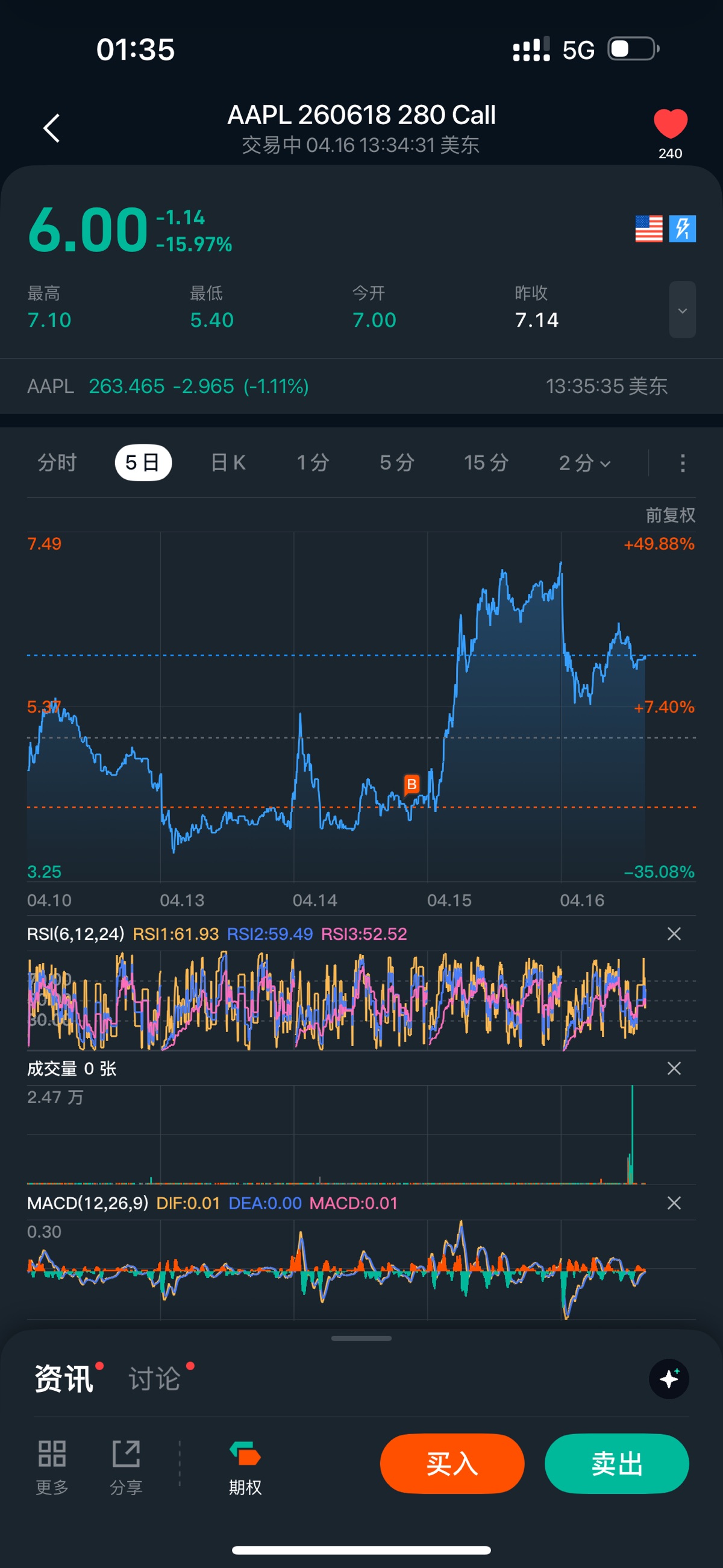
Task: Switch to the 分时 chart tab
Action: [57, 463]
